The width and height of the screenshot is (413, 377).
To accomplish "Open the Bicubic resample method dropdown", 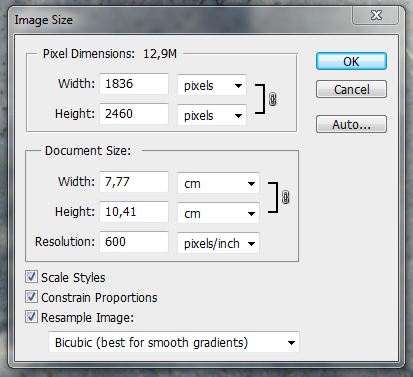I will pyautogui.click(x=174, y=342).
